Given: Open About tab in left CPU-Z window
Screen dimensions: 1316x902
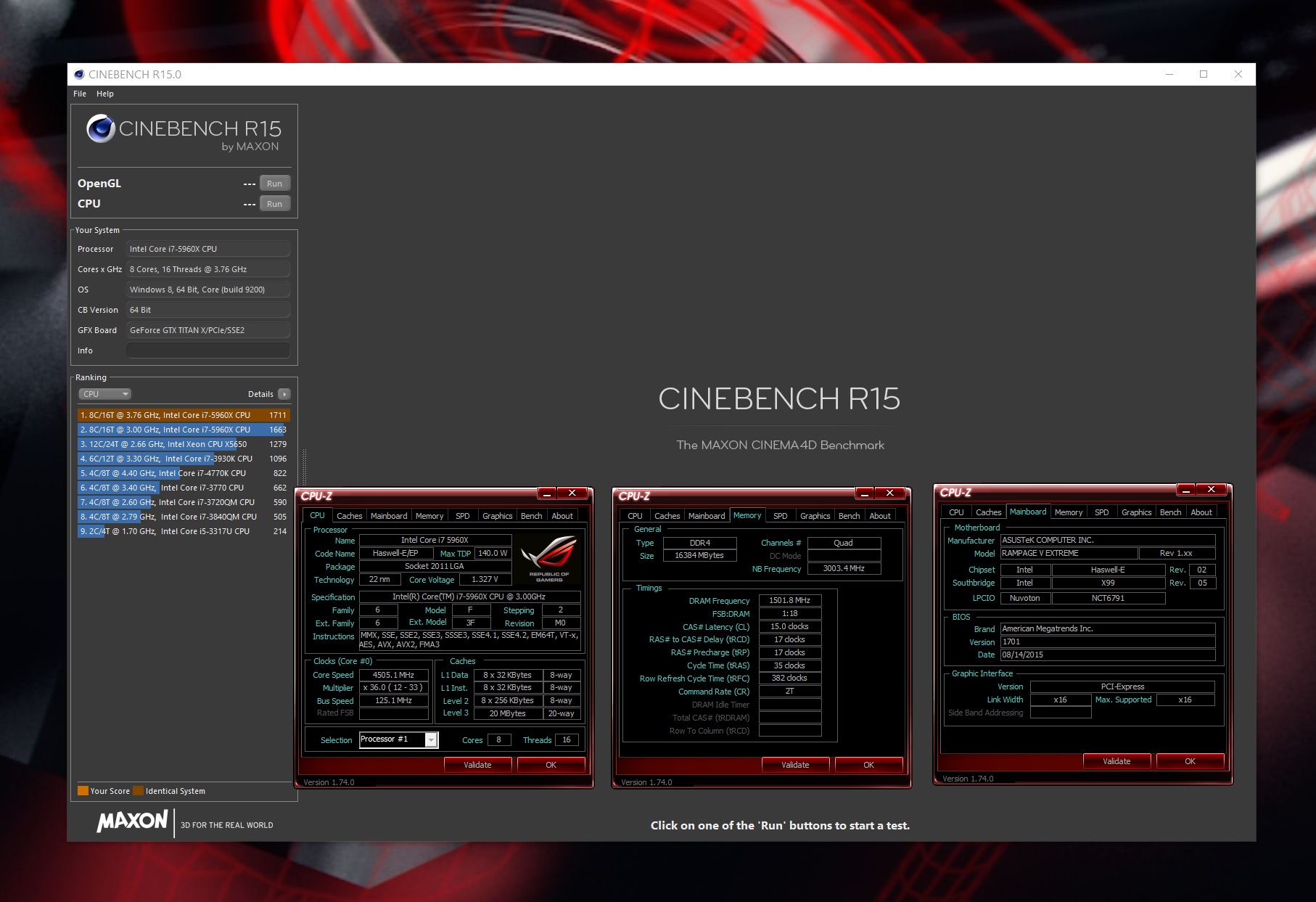Looking at the screenshot, I should coord(562,516).
